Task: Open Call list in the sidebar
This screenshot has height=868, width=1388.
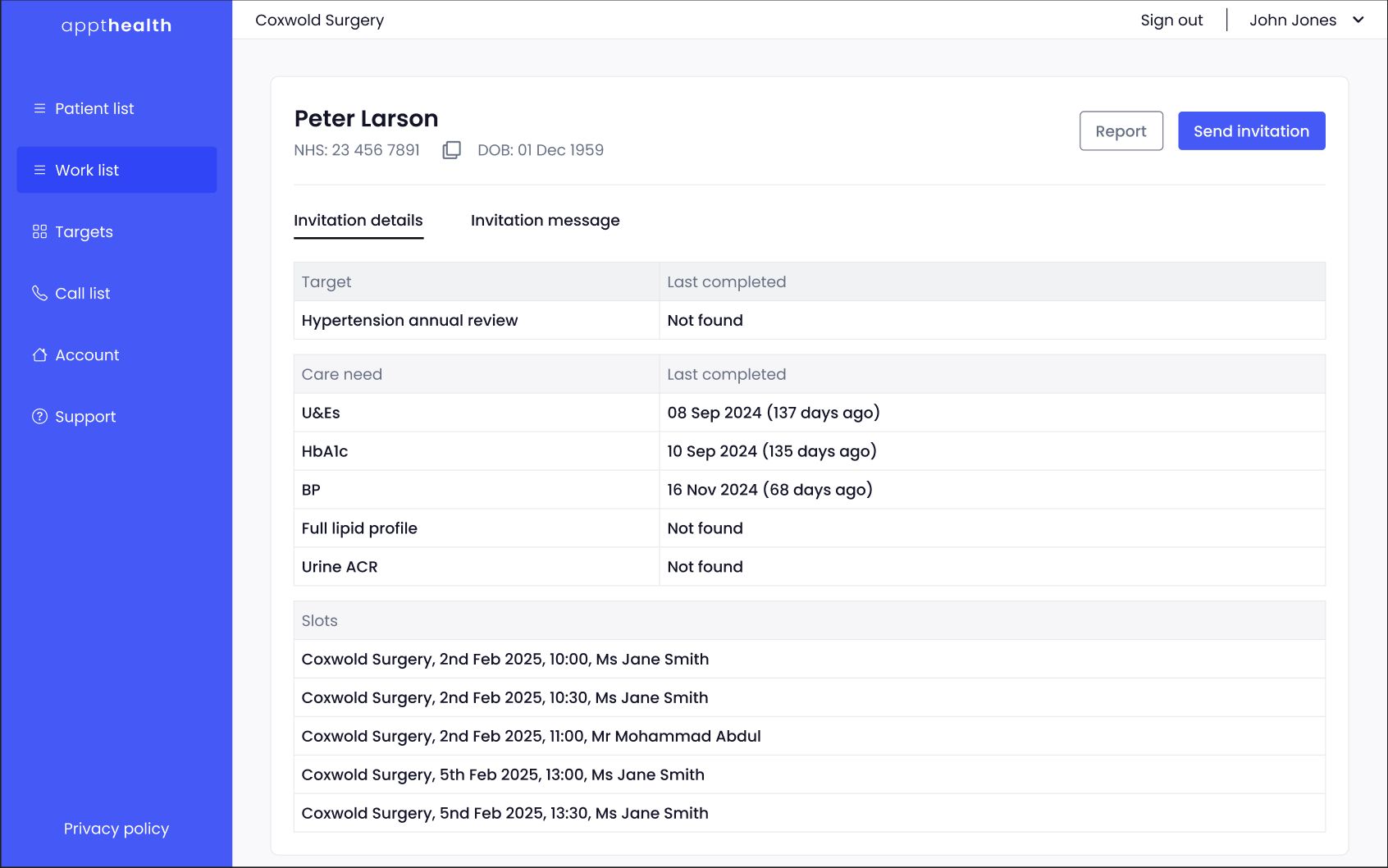Action: (116, 293)
